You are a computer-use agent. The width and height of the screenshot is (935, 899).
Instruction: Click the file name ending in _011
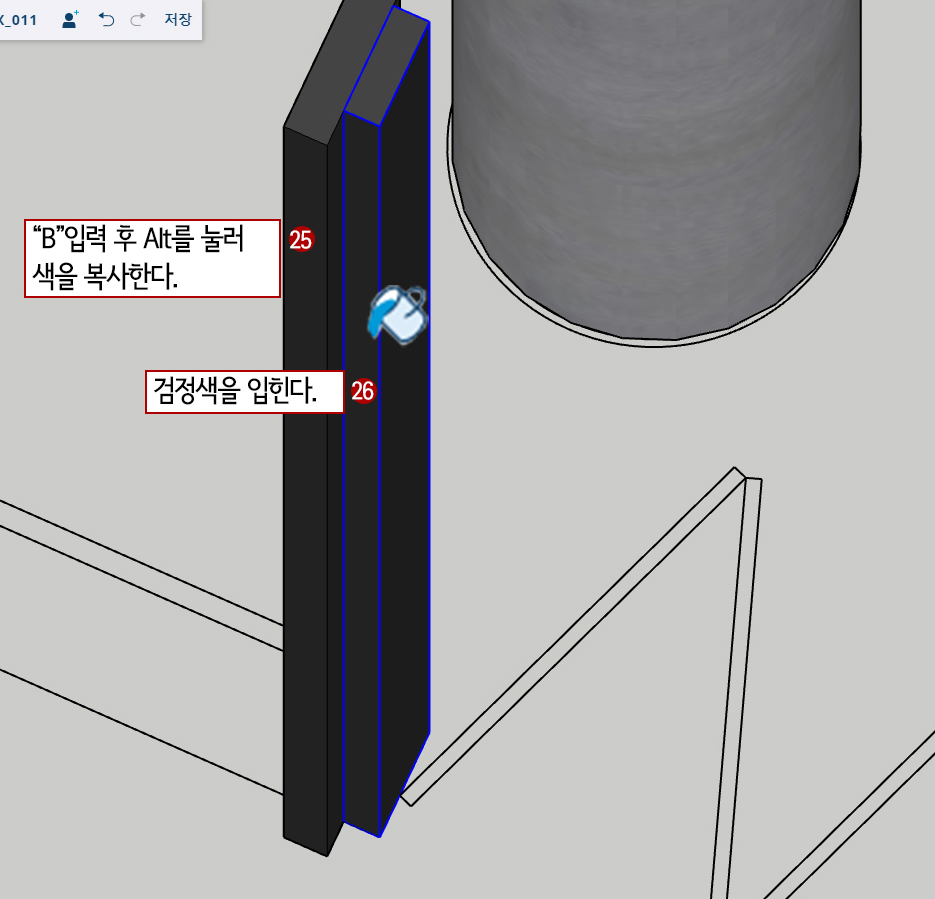(18, 20)
